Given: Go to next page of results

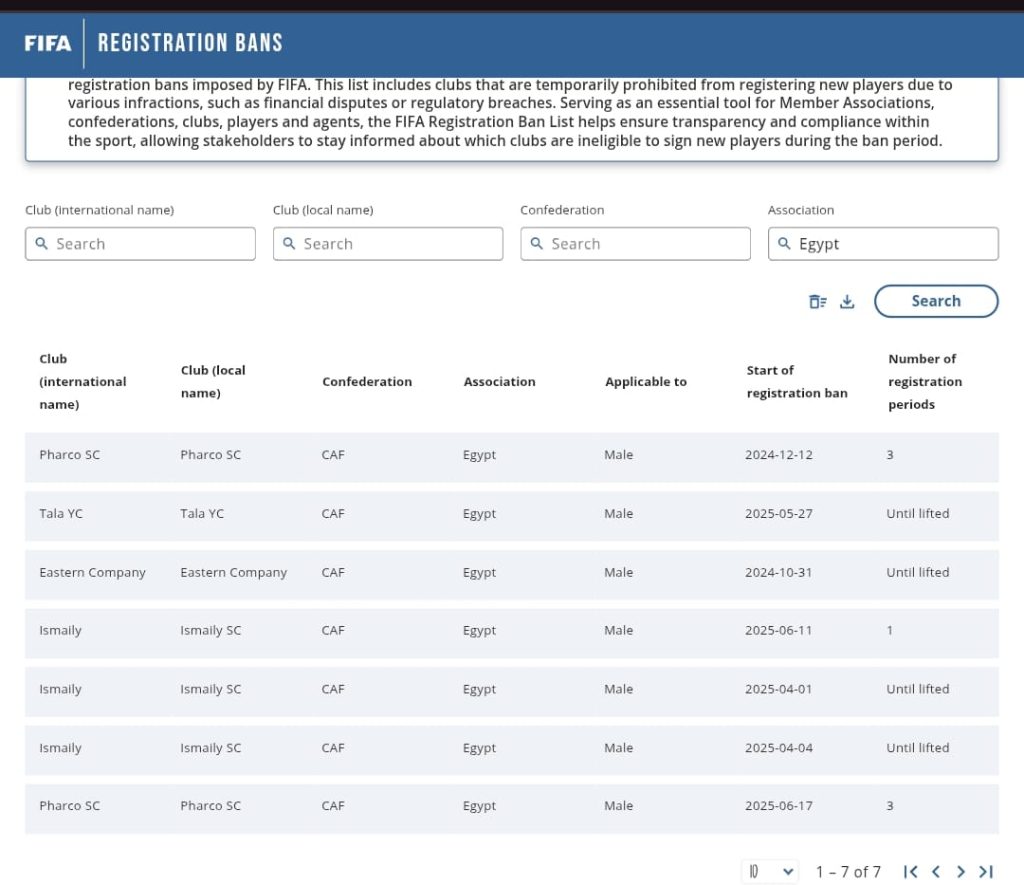Looking at the screenshot, I should tap(961, 871).
